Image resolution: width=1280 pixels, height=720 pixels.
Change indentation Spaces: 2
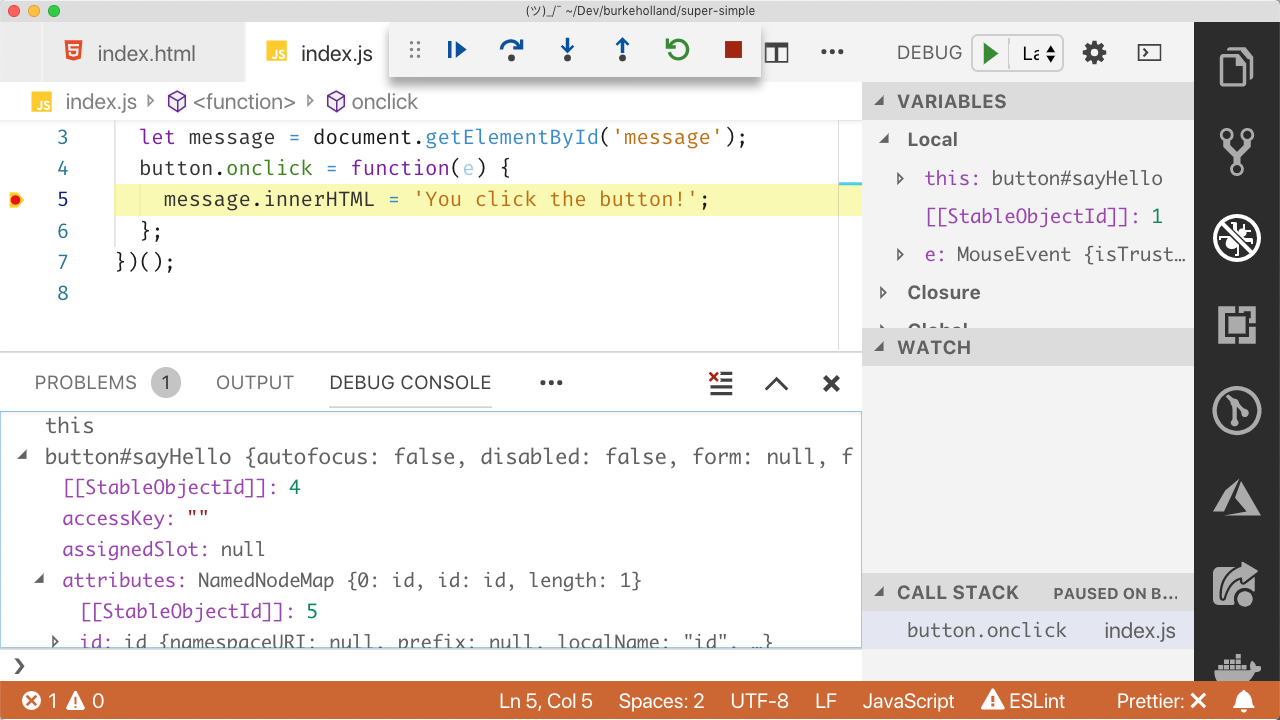(x=661, y=701)
